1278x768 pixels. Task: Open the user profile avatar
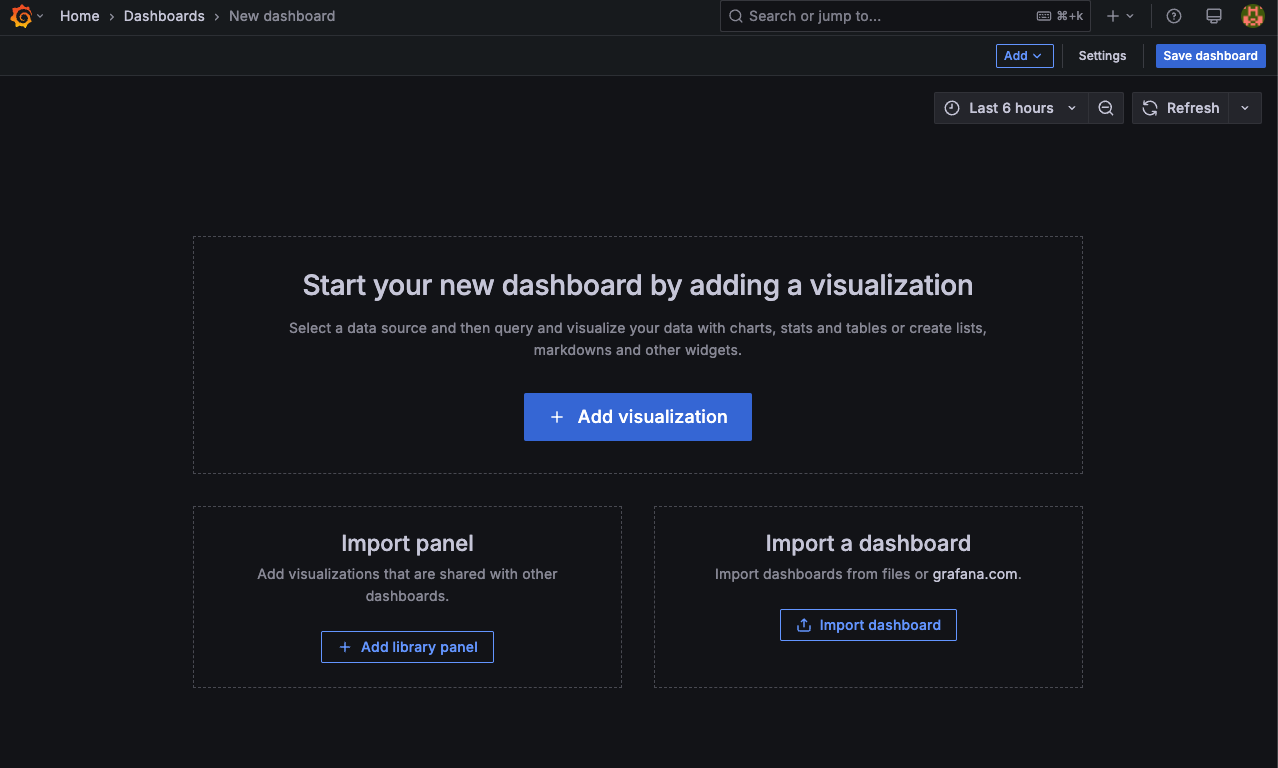pyautogui.click(x=1253, y=16)
